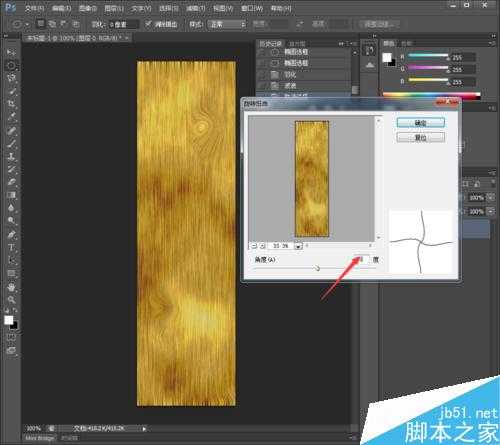Select the Brush tool
The width and height of the screenshot is (500, 445).
point(11,144)
